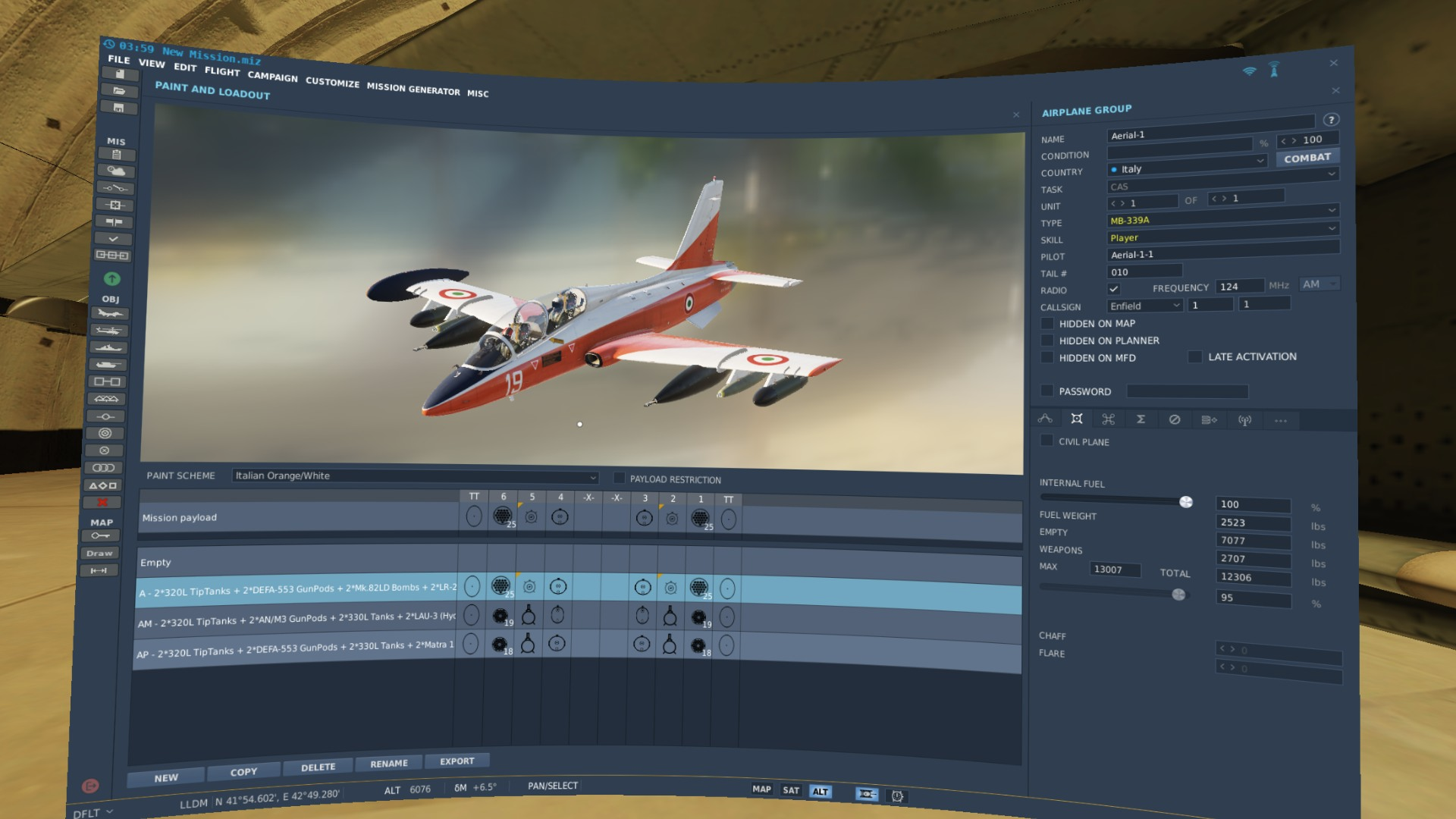Check the CIVIL PLANE checkbox
1456x819 pixels.
(x=1046, y=441)
